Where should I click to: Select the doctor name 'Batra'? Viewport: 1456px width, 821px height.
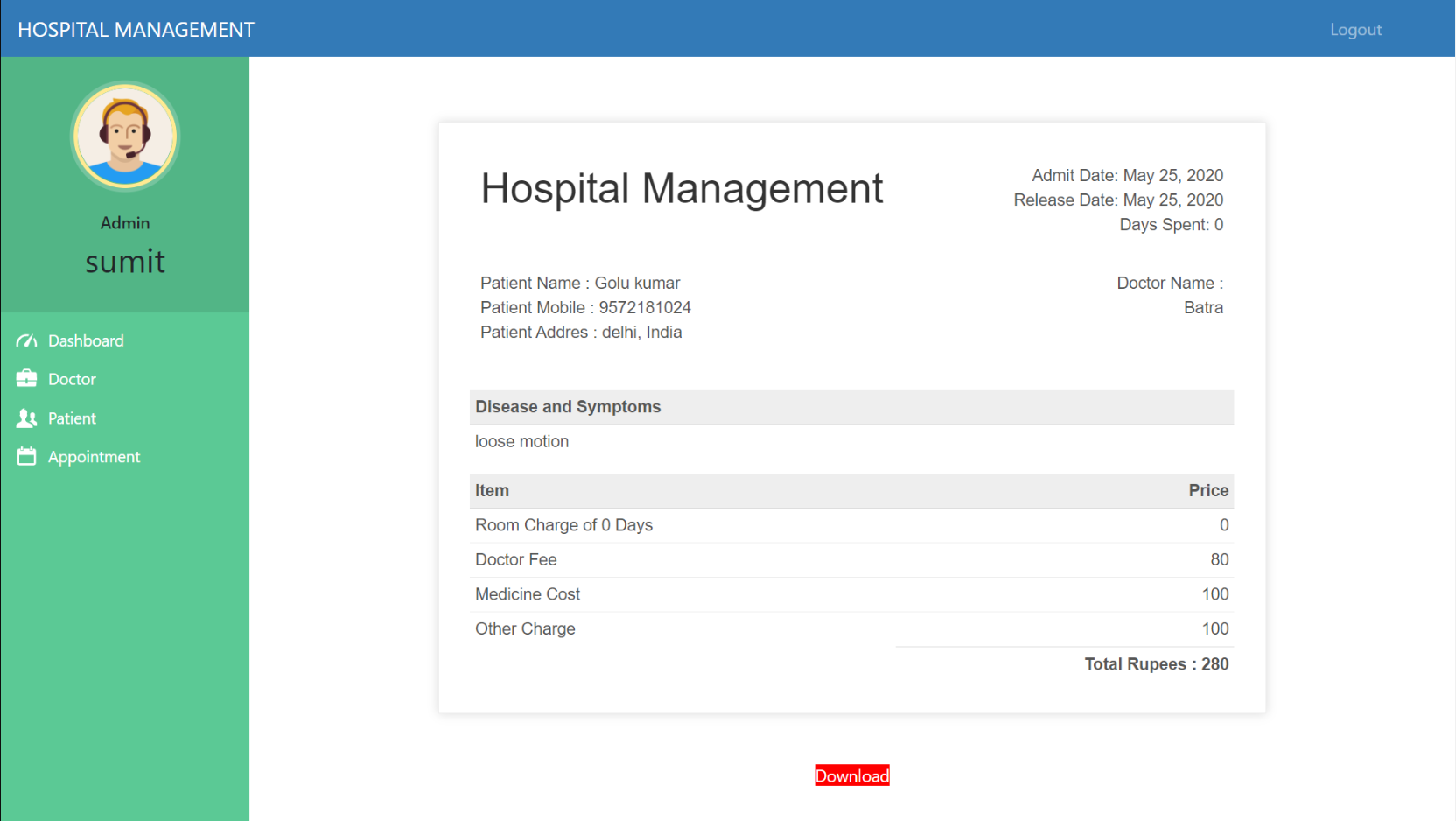(x=1203, y=307)
